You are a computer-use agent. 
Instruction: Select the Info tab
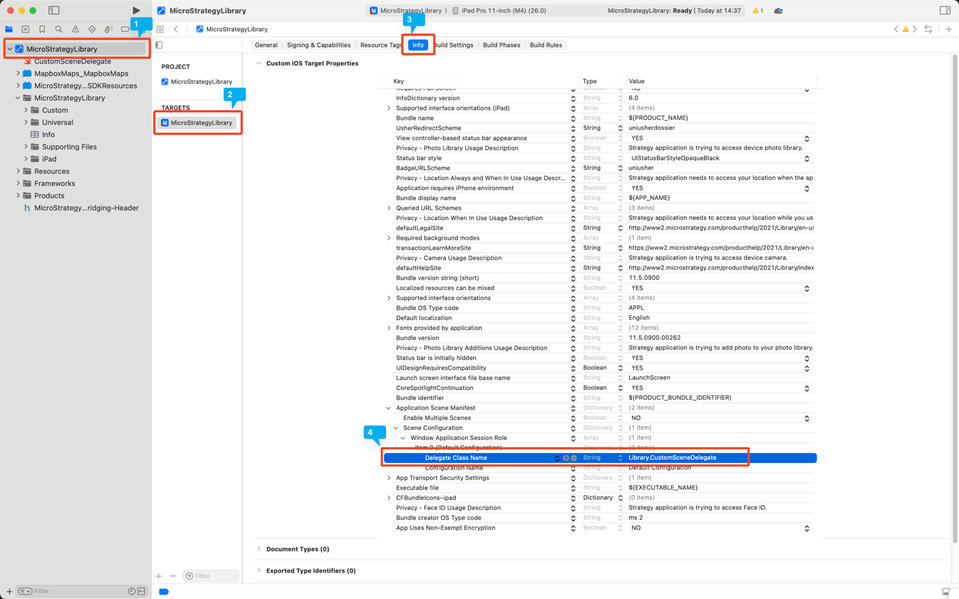pos(418,45)
